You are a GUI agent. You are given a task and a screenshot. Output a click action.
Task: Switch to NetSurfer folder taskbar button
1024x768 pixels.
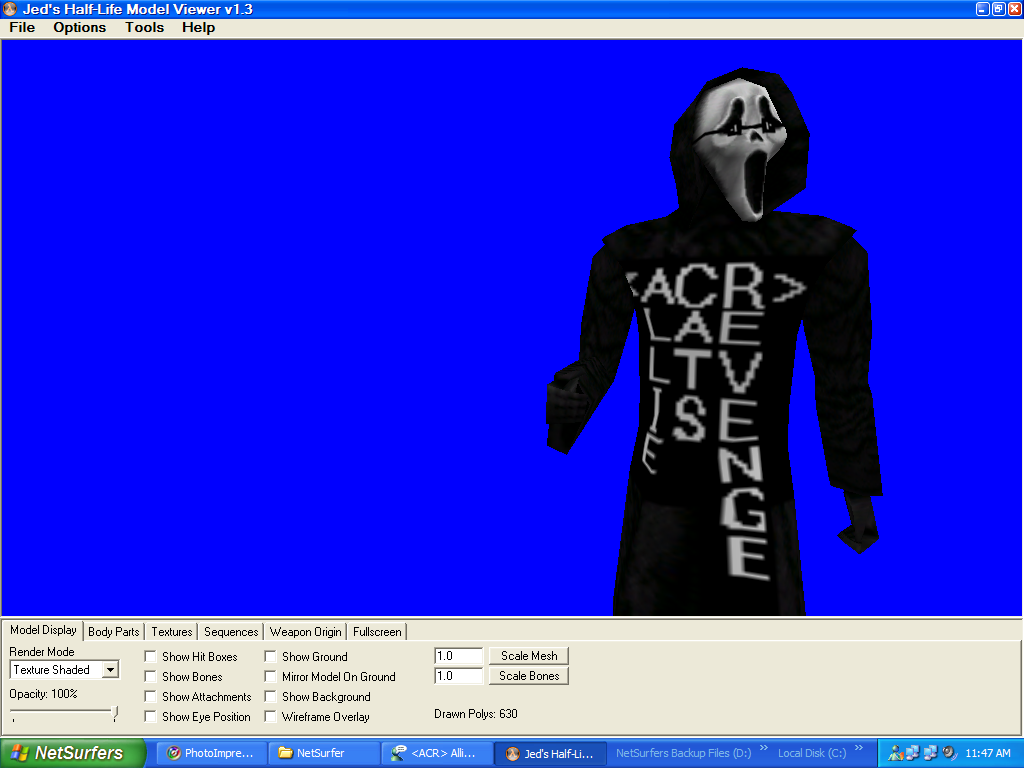pyautogui.click(x=324, y=753)
